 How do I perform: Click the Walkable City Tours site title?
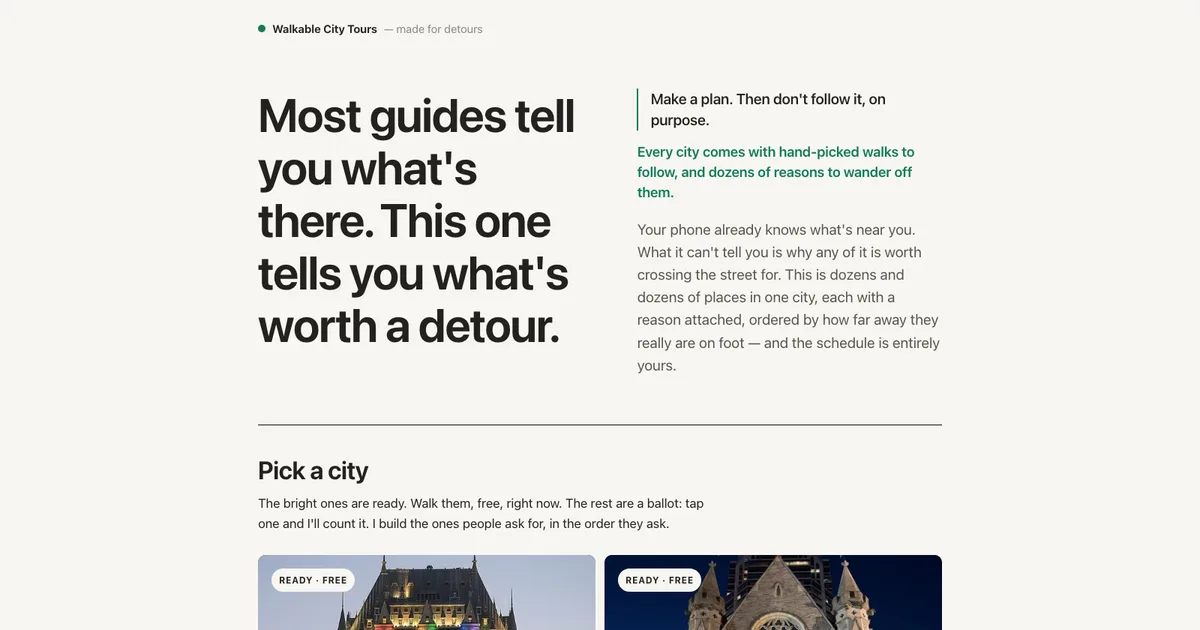pyautogui.click(x=324, y=29)
